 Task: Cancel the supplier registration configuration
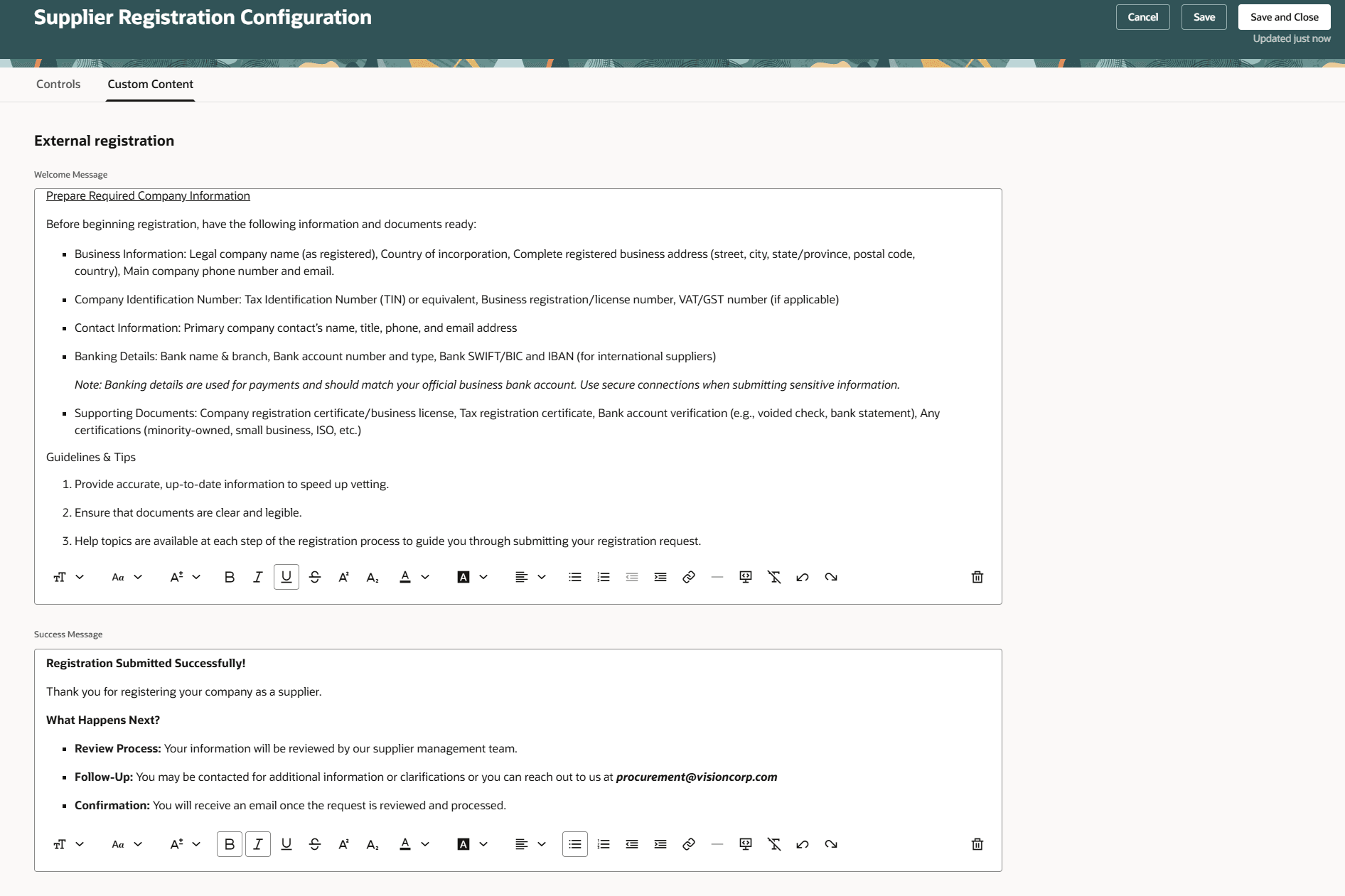[x=1142, y=16]
